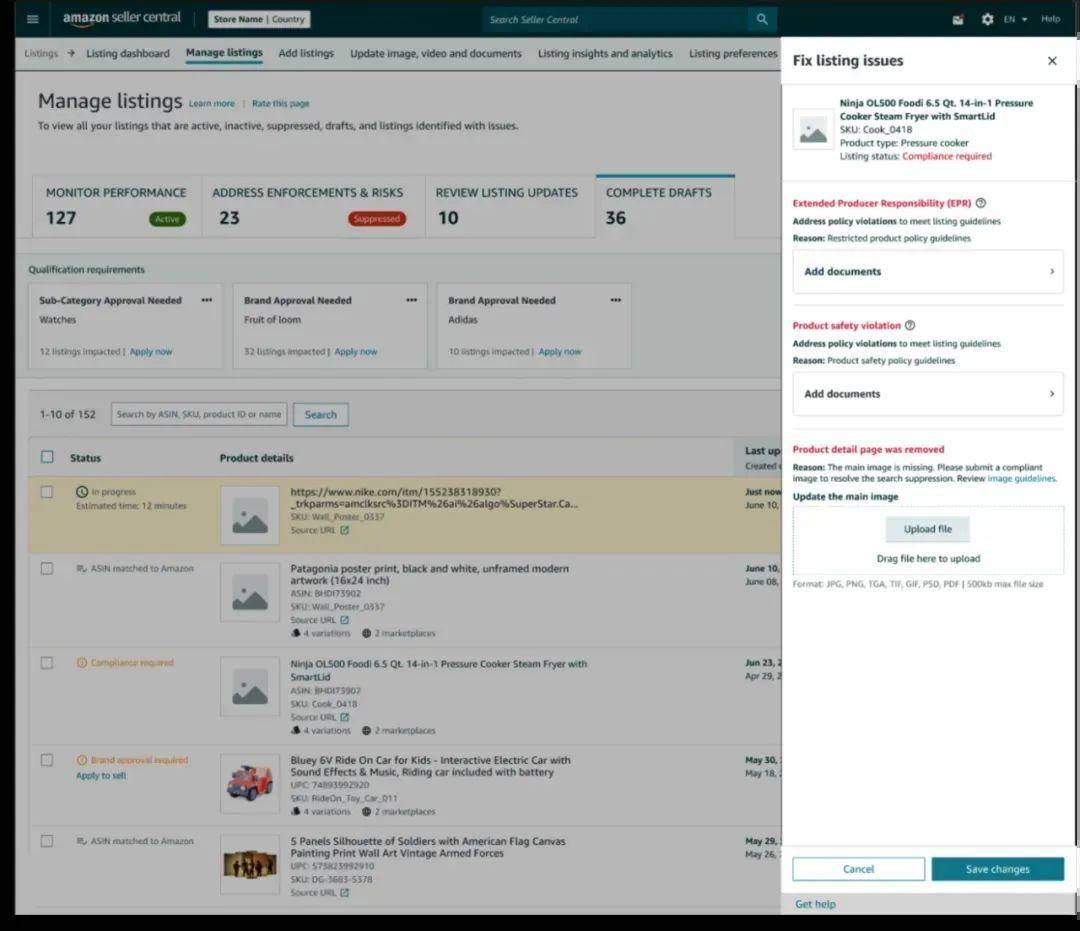This screenshot has width=1080, height=931.
Task: Click Apply now on the Adidas card
Action: tap(560, 352)
